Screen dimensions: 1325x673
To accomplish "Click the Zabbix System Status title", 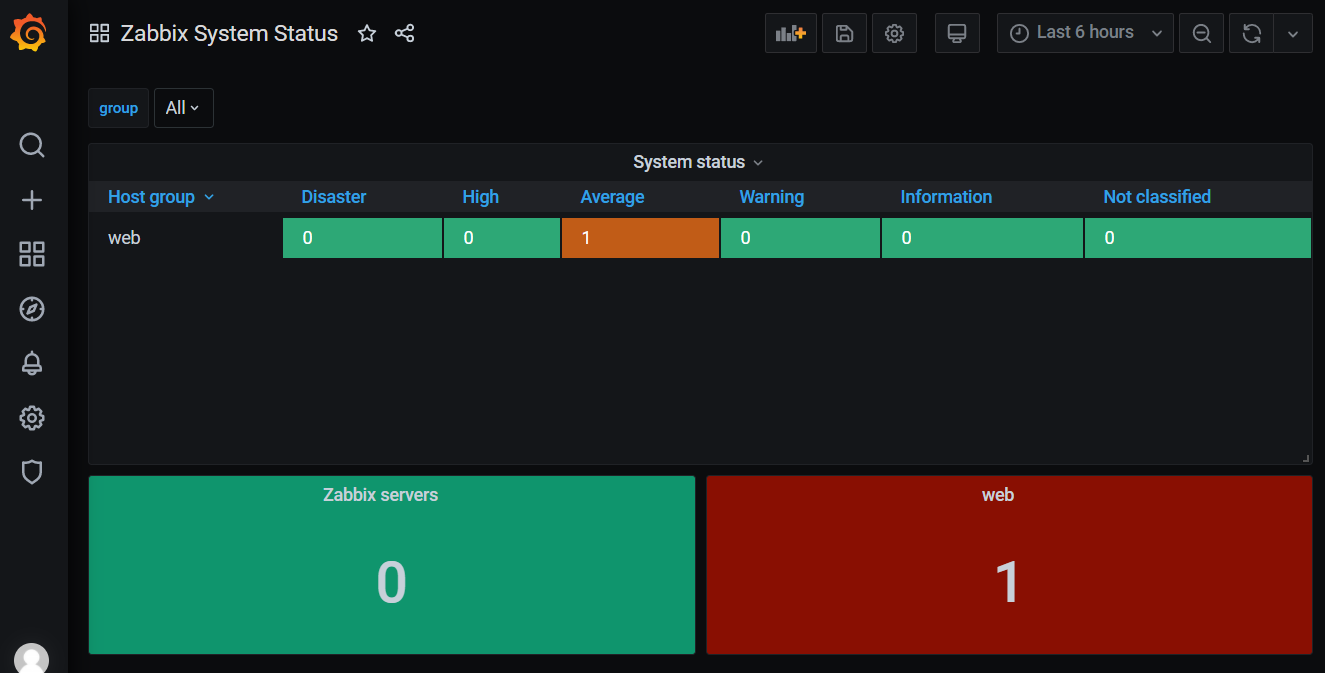I will (229, 33).
